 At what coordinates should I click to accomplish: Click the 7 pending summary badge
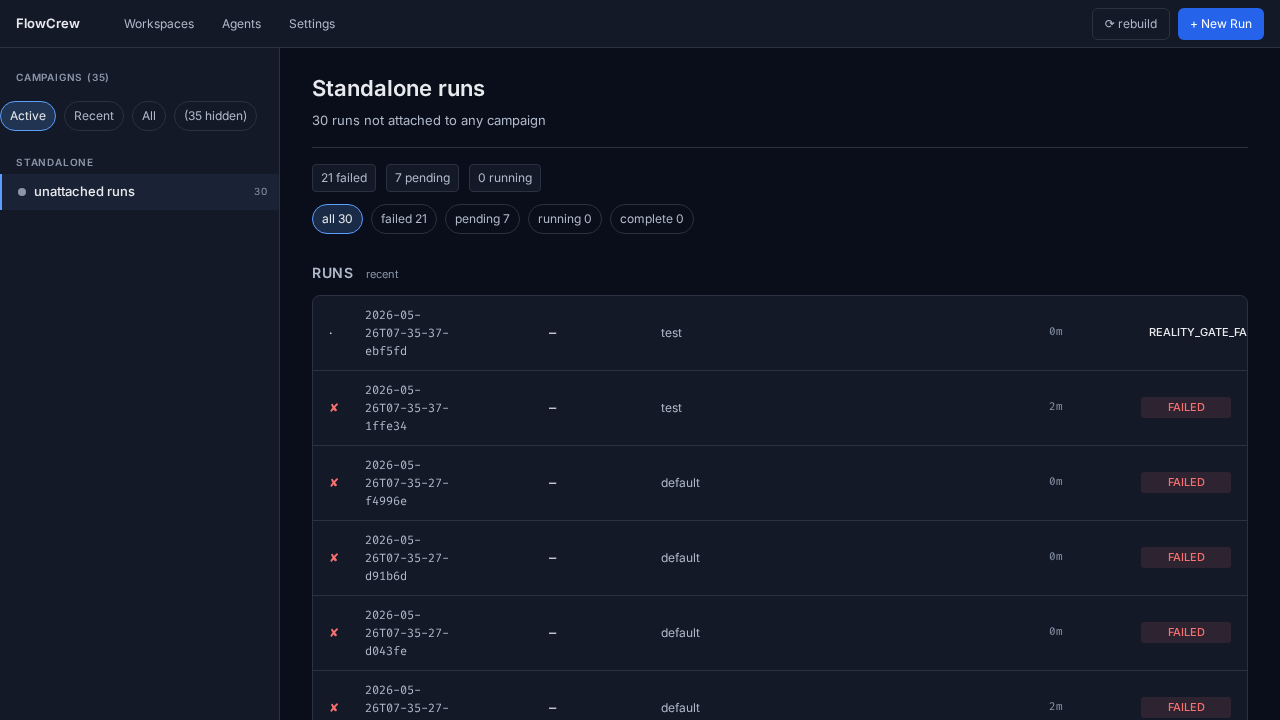[422, 178]
